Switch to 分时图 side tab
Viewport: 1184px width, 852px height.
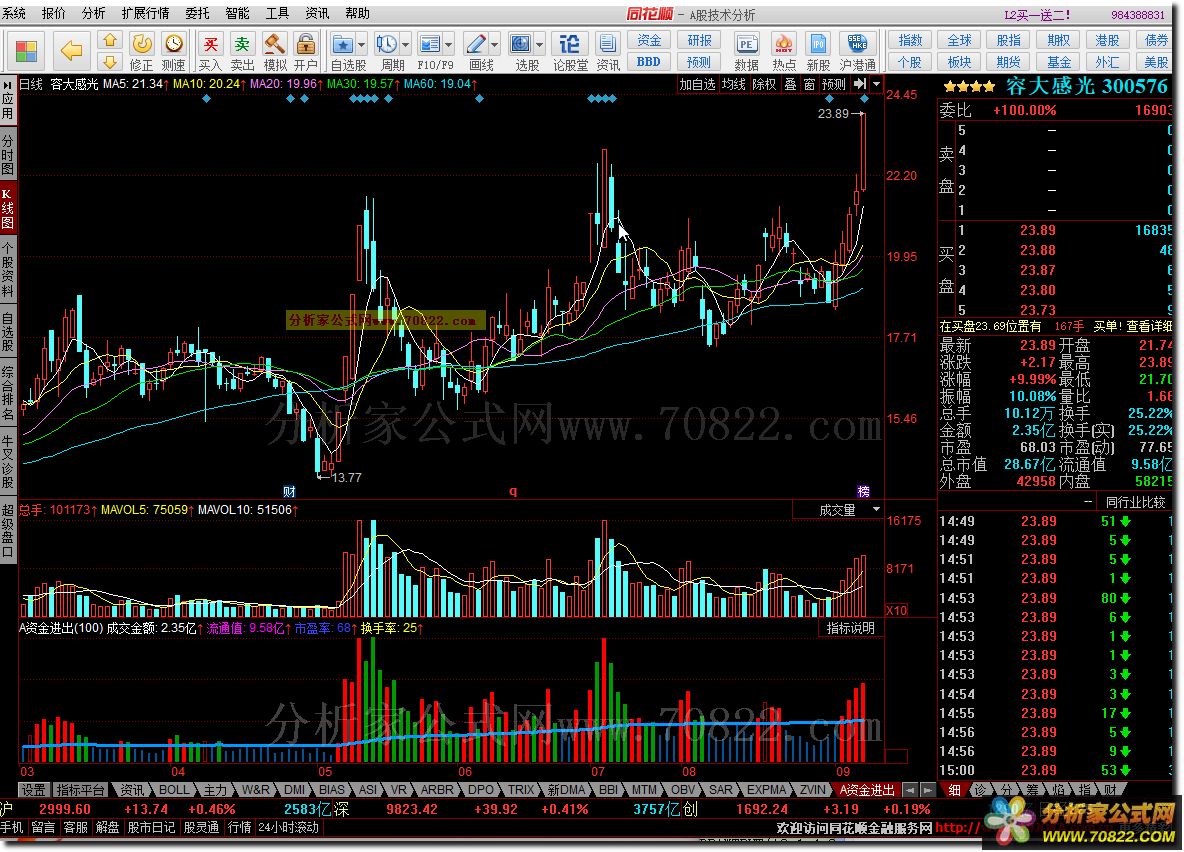[x=8, y=153]
